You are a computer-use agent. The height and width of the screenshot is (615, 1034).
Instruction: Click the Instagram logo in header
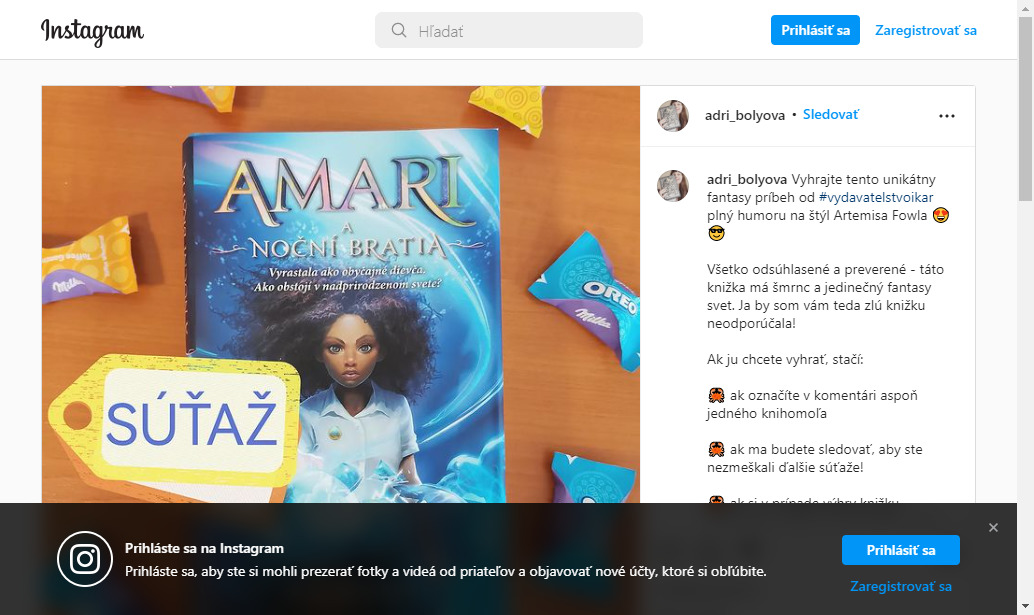point(92,31)
